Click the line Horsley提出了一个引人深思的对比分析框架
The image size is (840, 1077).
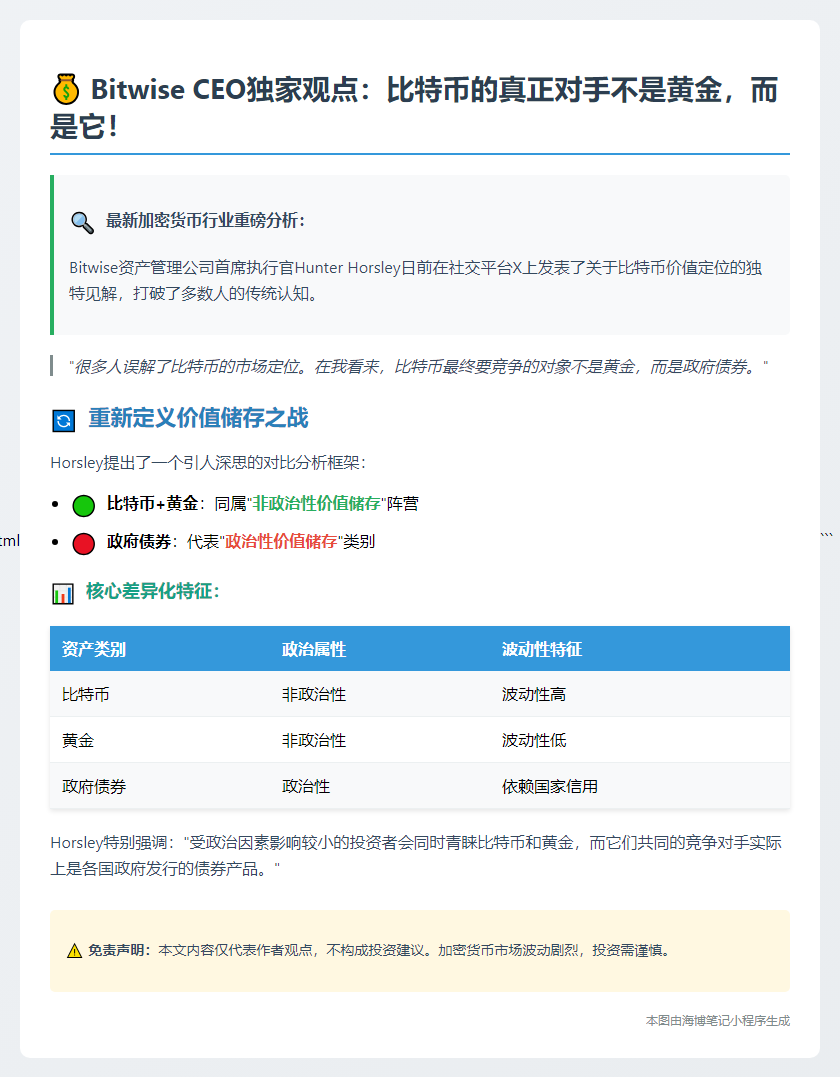tap(208, 463)
